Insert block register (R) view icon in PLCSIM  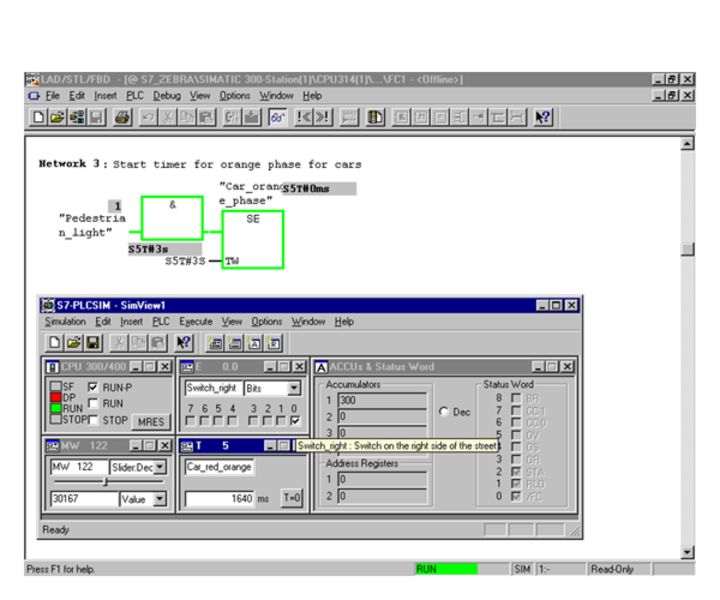tap(274, 343)
